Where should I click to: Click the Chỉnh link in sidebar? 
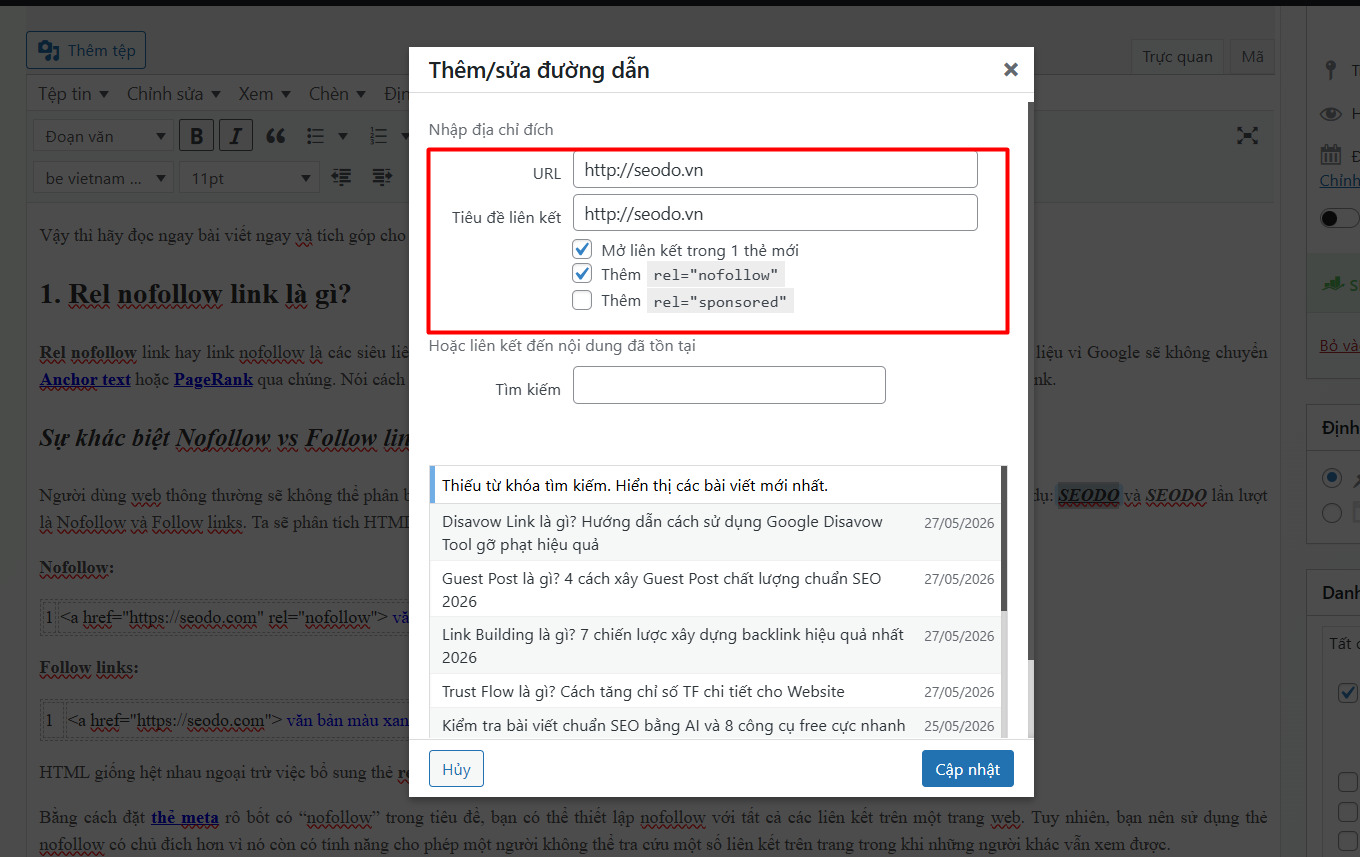1340,181
